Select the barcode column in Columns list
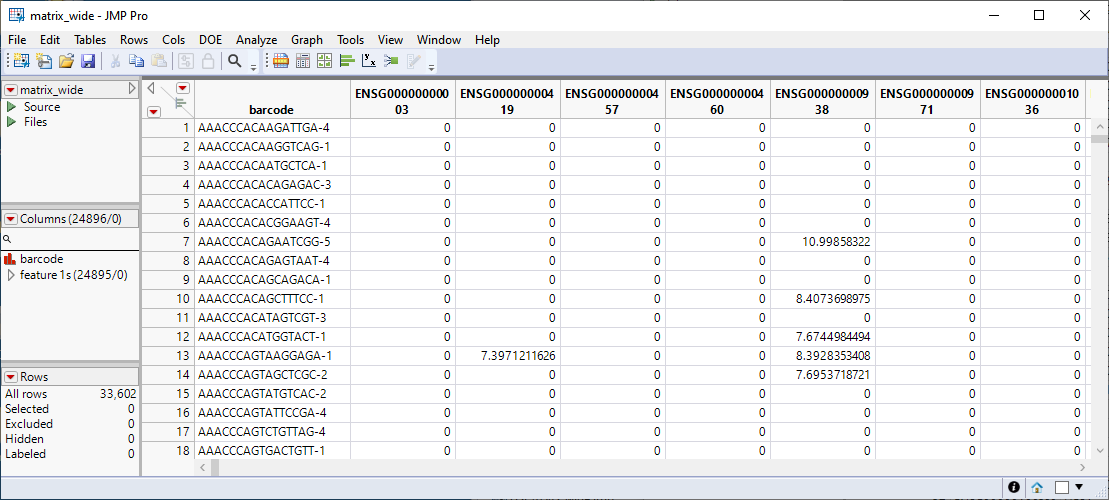The image size is (1109, 500). point(42,259)
